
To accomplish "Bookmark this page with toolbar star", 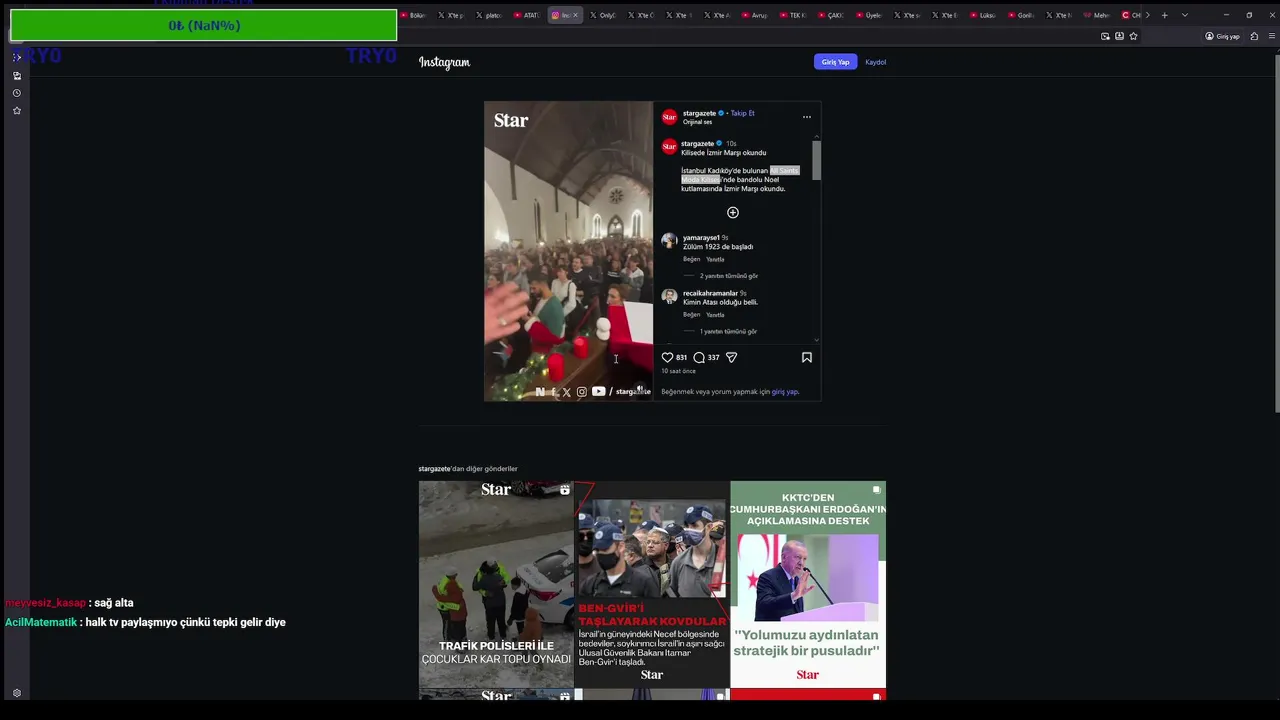I will [1133, 36].
